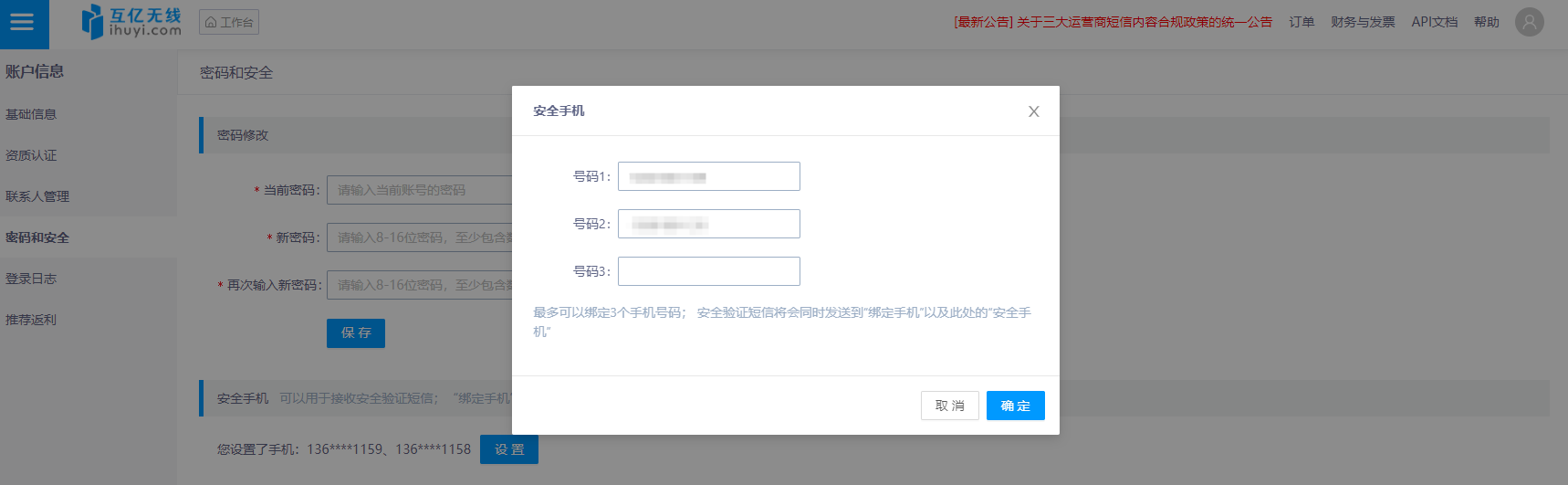Click the 号码1 phone input field

[x=708, y=176]
